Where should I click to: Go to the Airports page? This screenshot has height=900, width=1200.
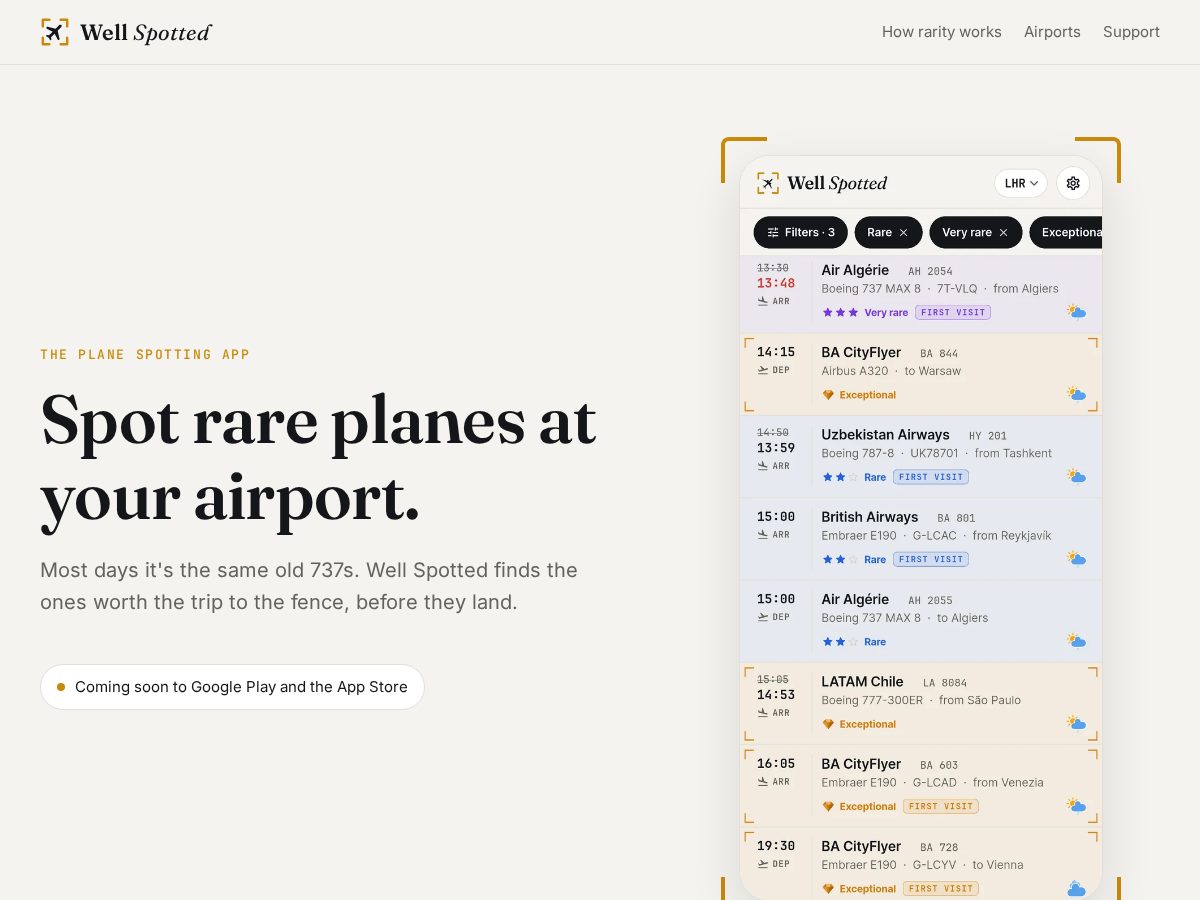1052,32
